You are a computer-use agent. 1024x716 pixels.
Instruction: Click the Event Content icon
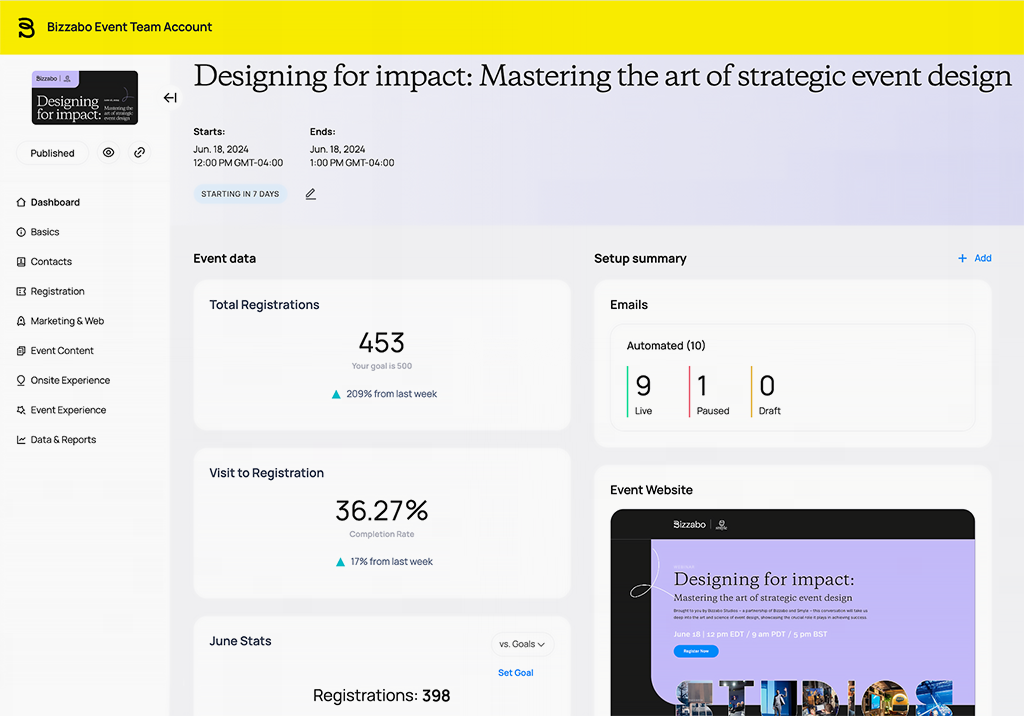(21, 351)
